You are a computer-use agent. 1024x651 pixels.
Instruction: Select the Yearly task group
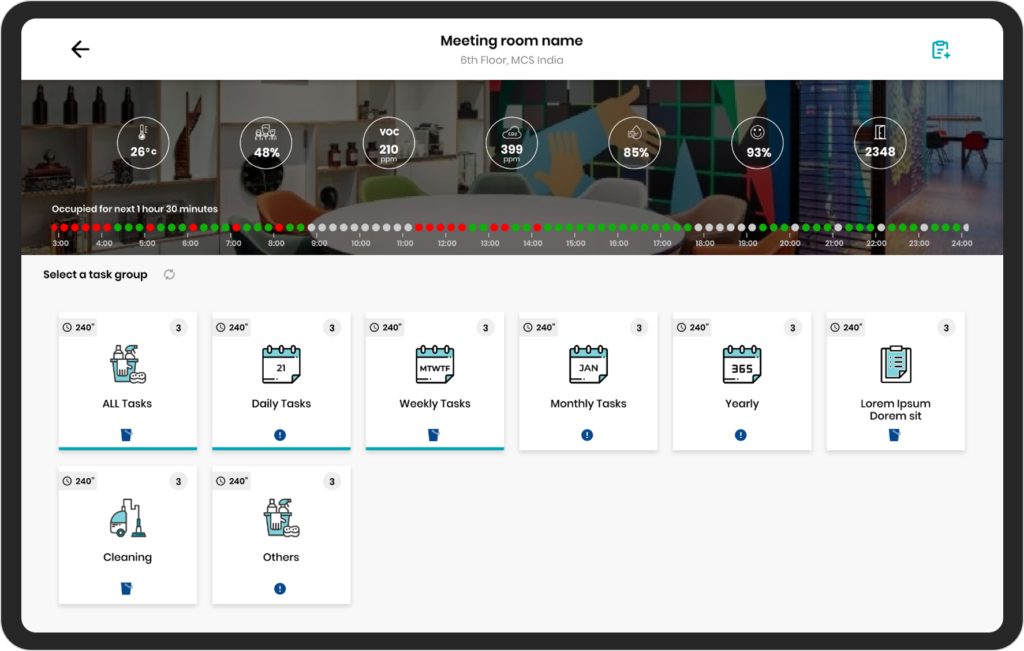[x=741, y=380]
